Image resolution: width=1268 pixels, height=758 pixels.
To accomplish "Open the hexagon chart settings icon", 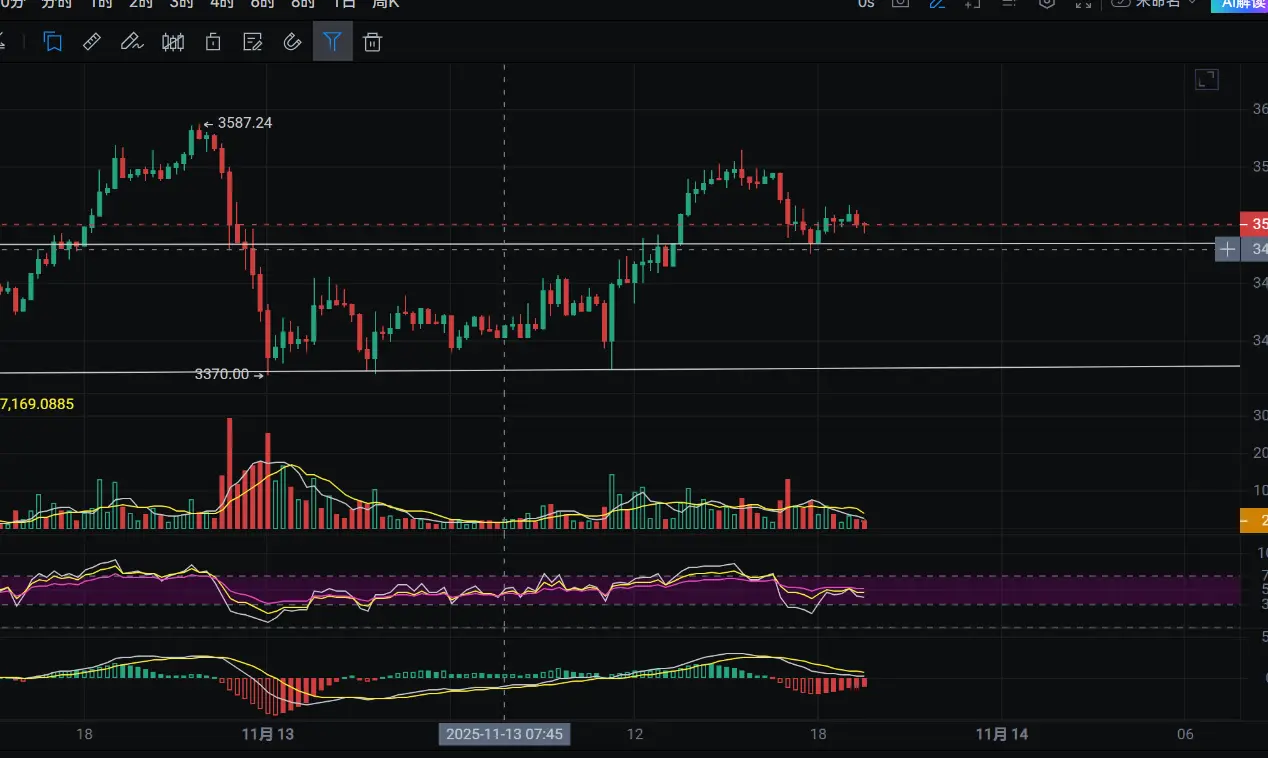I will coord(1047,4).
